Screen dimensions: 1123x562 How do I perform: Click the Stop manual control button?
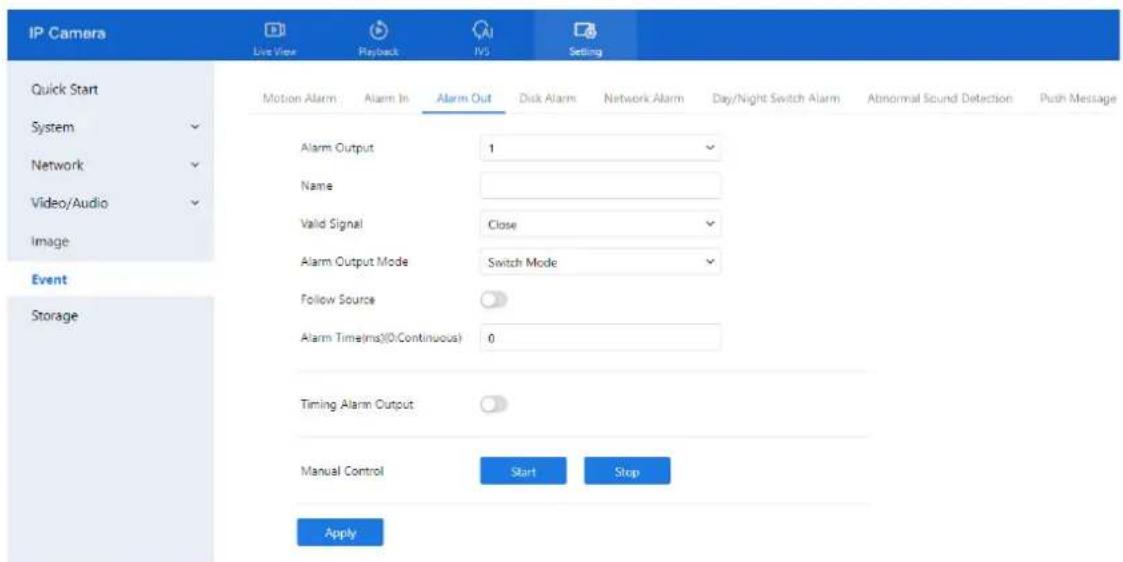tap(627, 472)
